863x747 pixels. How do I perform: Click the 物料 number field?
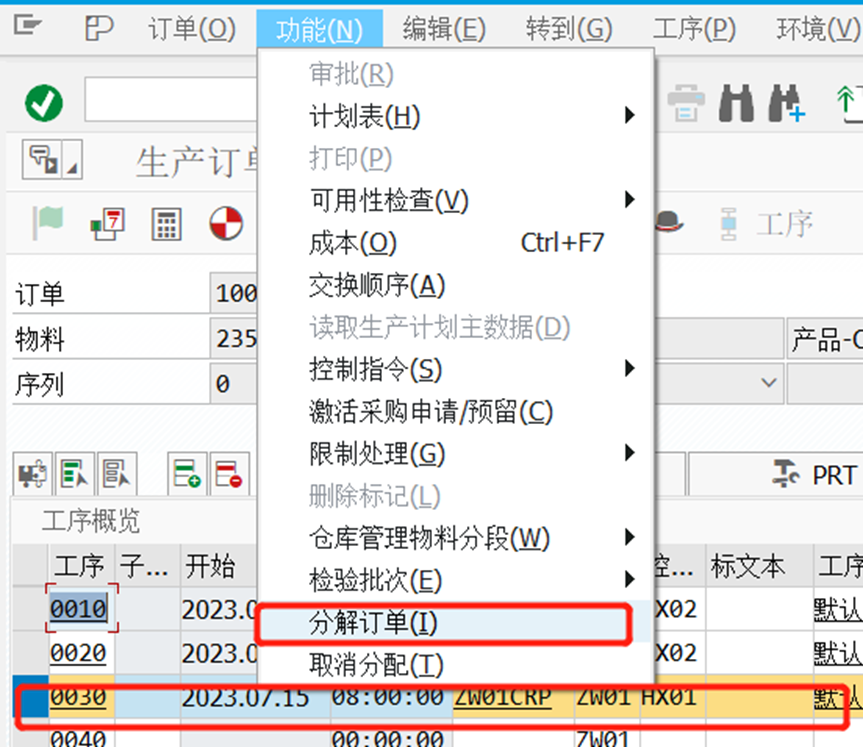point(234,339)
